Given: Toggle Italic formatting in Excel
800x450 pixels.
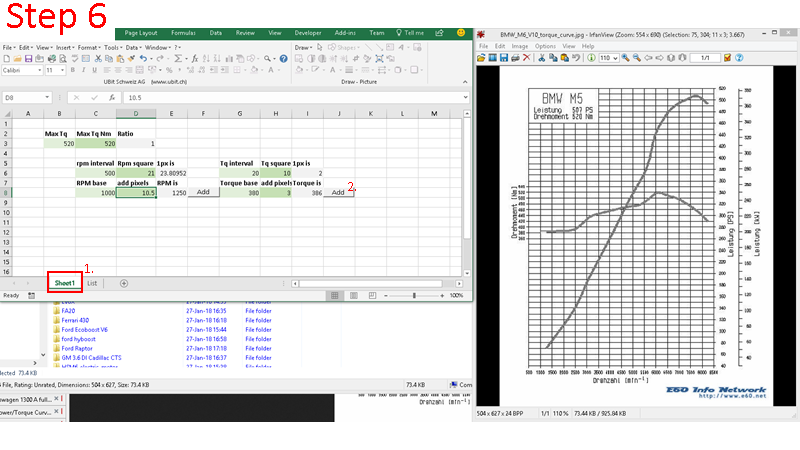Looking at the screenshot, I should [x=83, y=70].
